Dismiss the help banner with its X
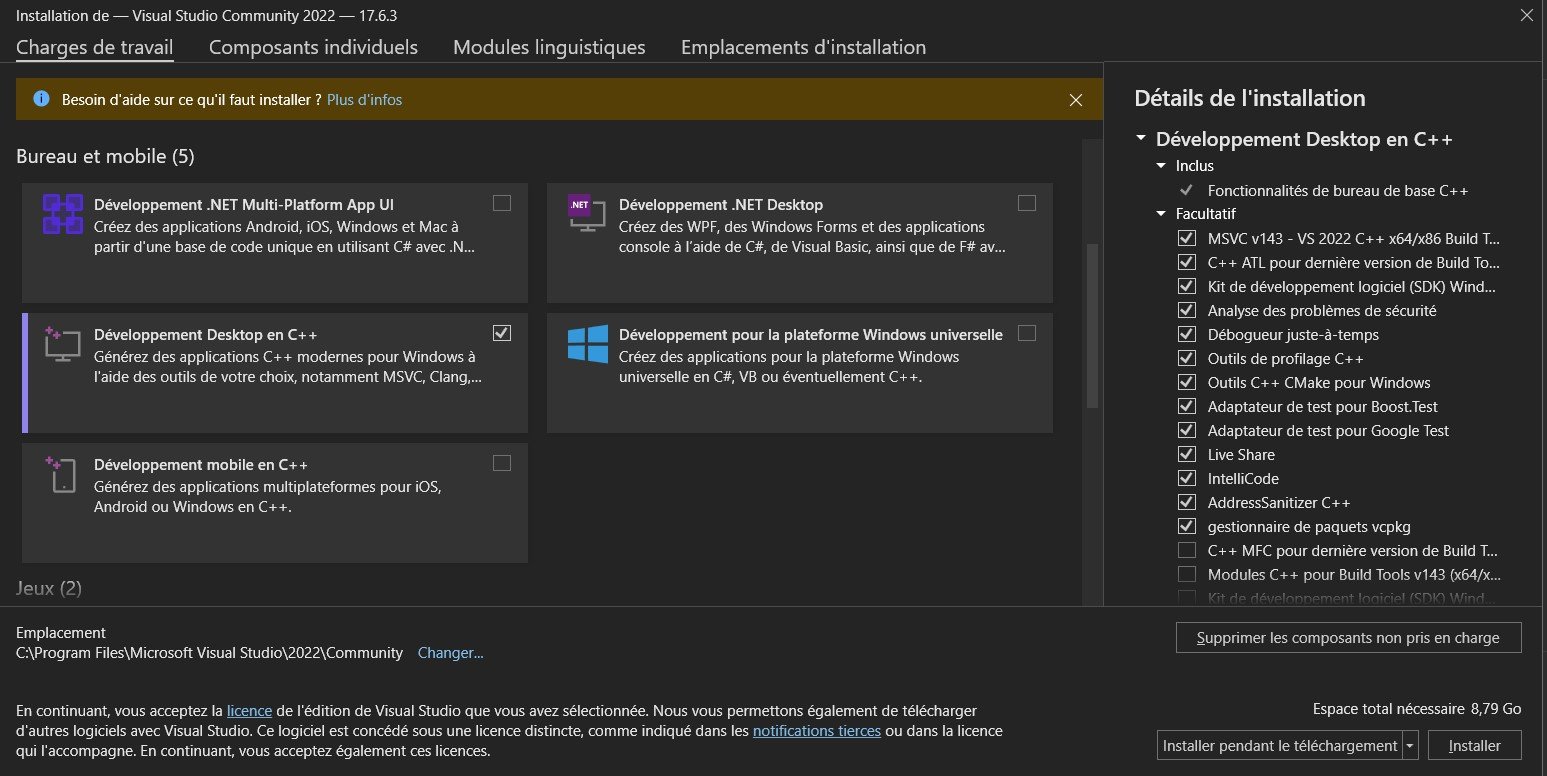 [1076, 100]
